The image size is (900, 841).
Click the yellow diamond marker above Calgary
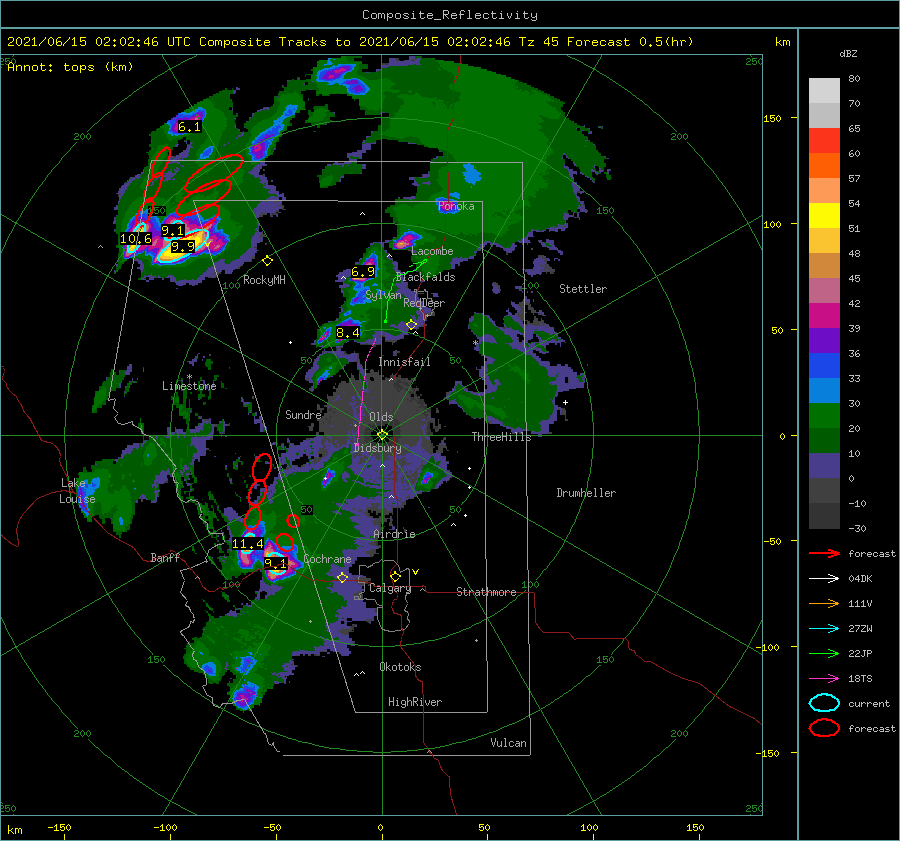coord(395,576)
